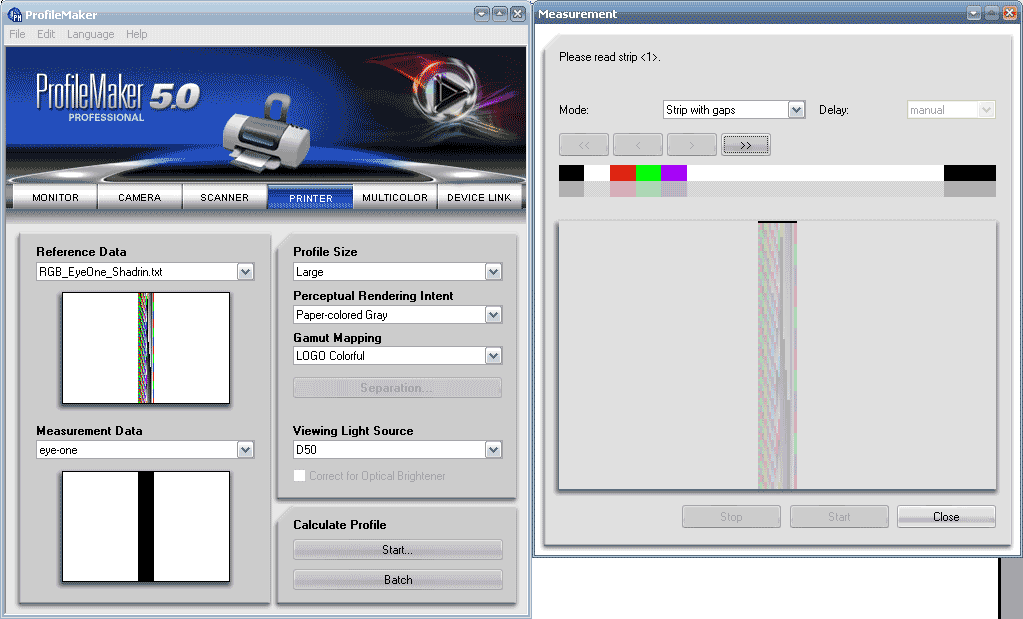The image size is (1023, 619).
Task: Expand Viewing Light Source dropdown
Action: click(494, 449)
